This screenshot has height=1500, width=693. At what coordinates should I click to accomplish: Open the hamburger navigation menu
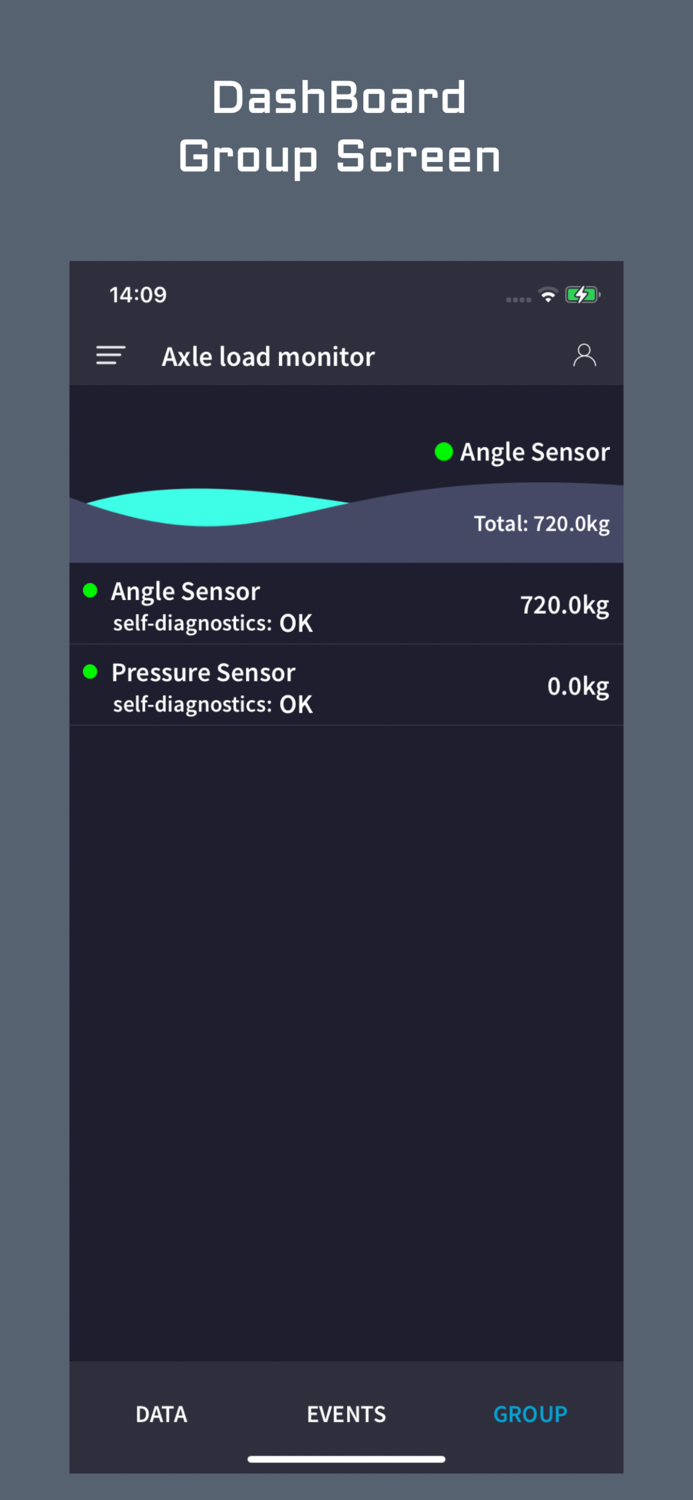pos(110,355)
